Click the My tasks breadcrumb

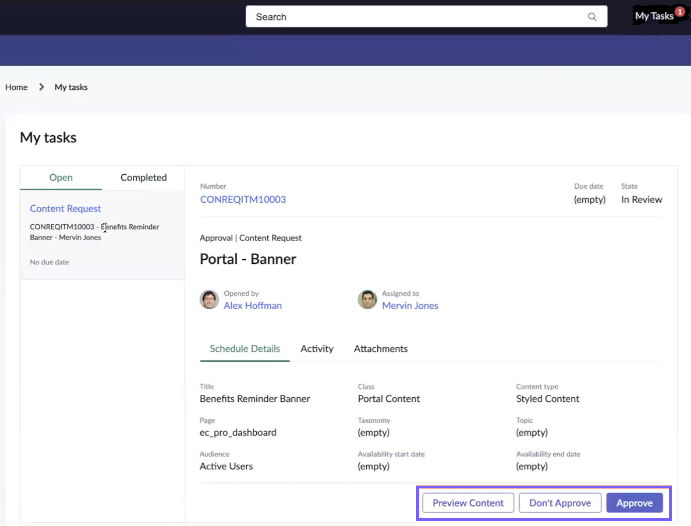[71, 87]
